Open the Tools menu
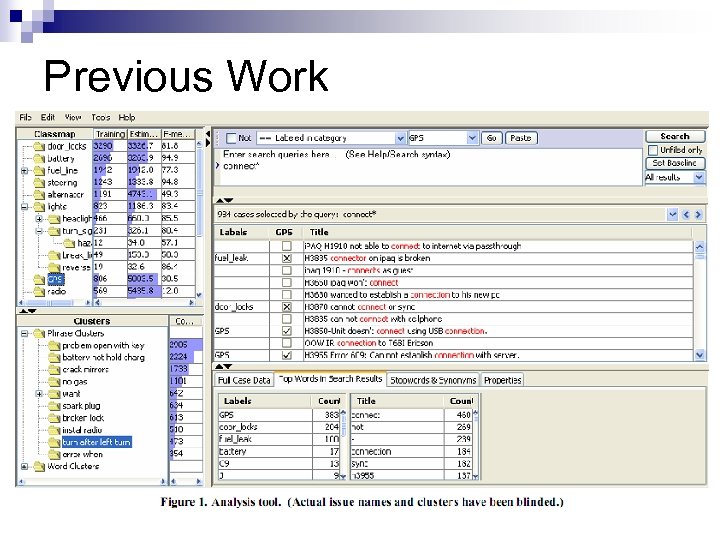The image size is (720, 540). [x=101, y=118]
